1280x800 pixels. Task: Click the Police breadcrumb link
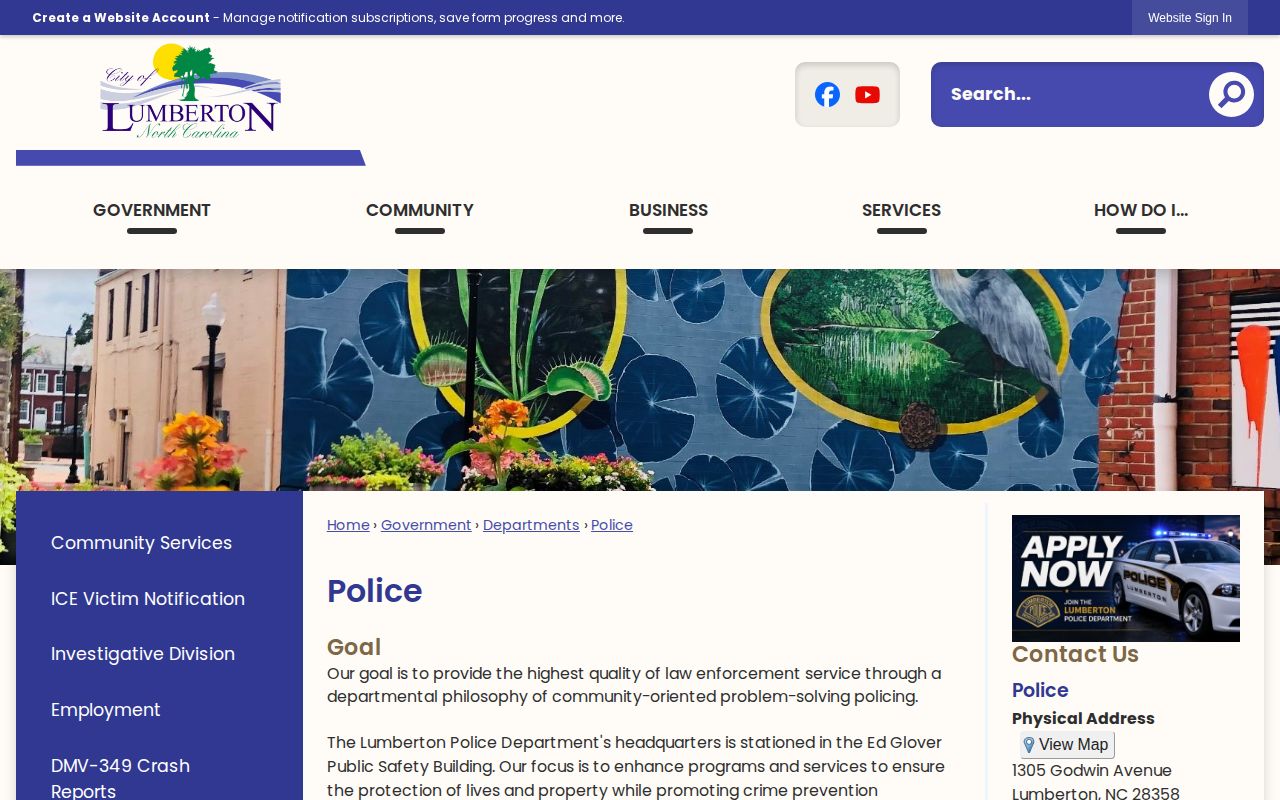click(612, 525)
